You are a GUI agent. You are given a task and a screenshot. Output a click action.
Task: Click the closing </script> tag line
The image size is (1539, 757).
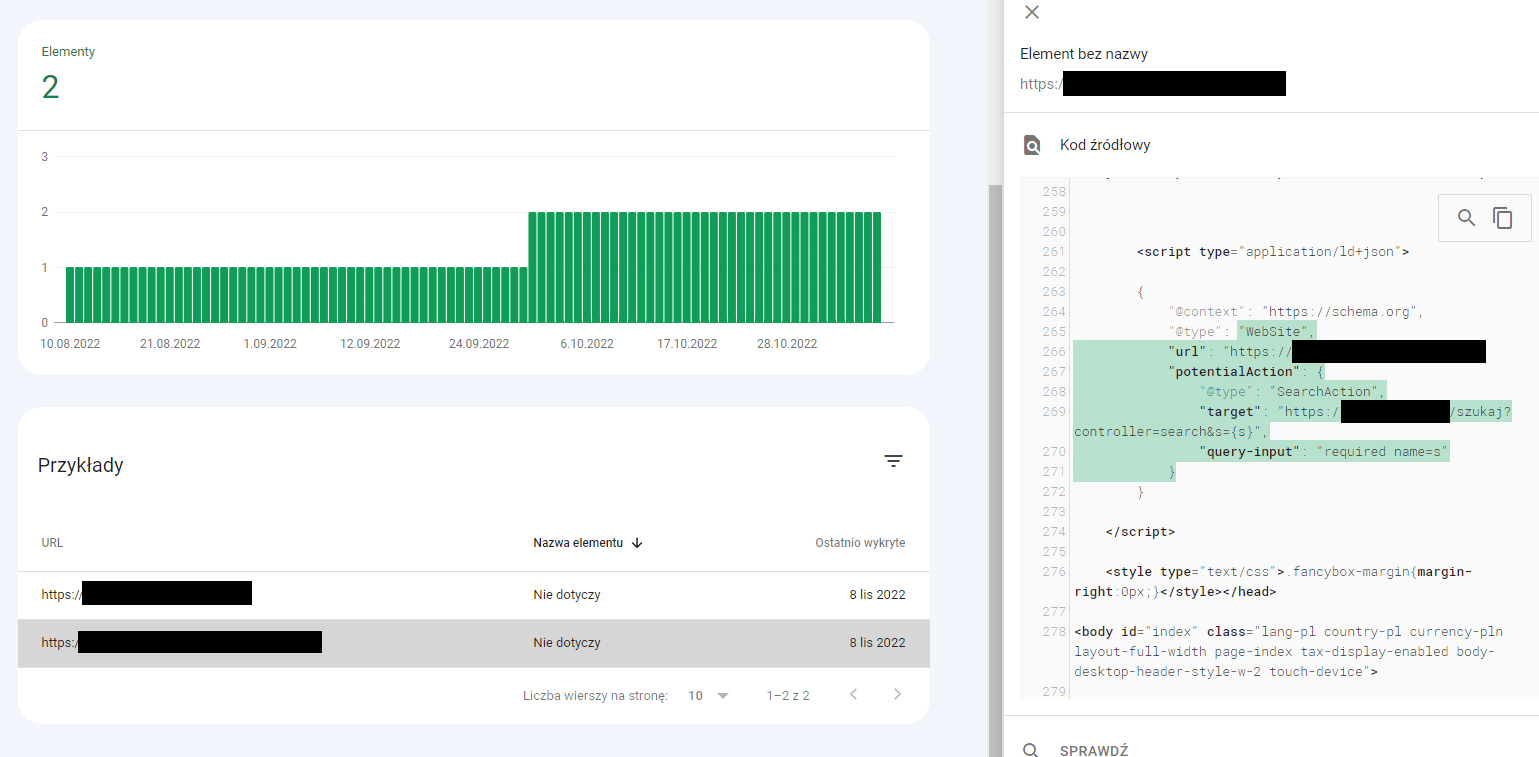(1140, 532)
